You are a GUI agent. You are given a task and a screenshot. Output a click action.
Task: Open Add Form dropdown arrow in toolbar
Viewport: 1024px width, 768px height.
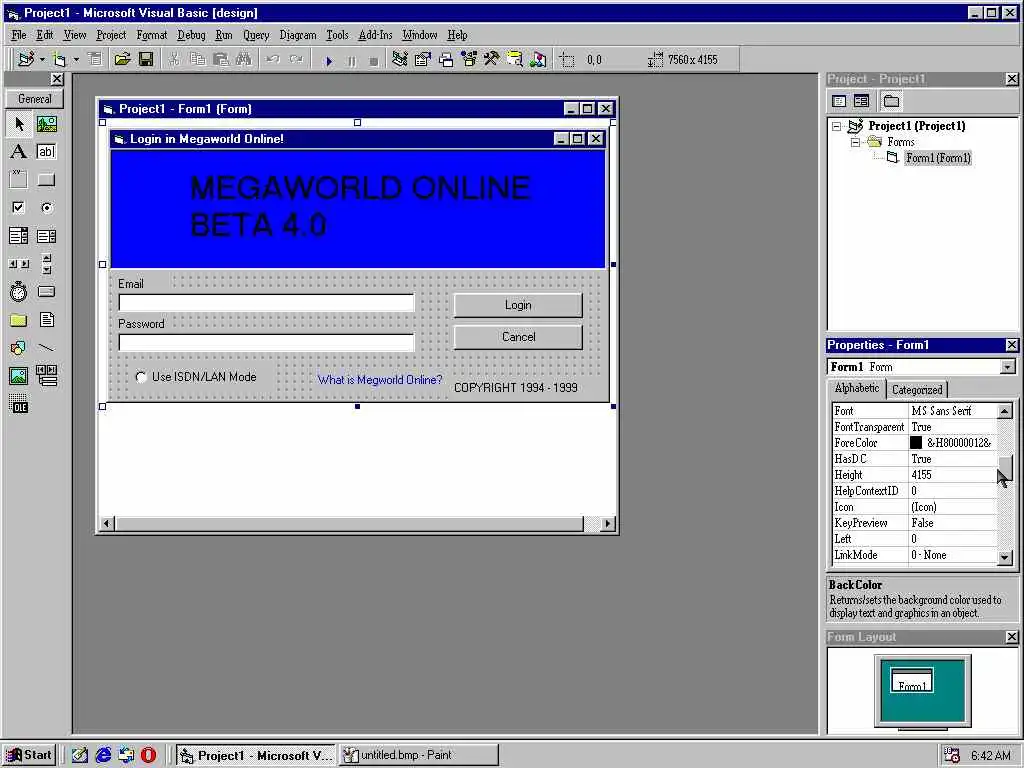point(76,59)
